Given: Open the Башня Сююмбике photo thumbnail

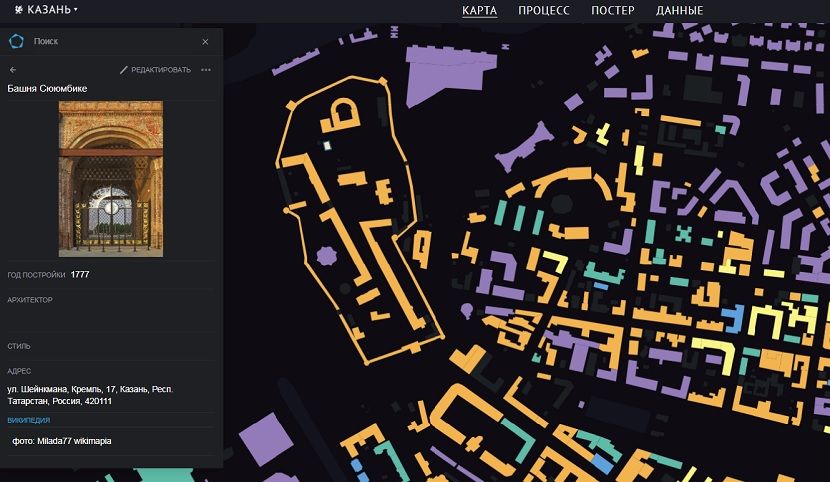Looking at the screenshot, I should tap(110, 178).
